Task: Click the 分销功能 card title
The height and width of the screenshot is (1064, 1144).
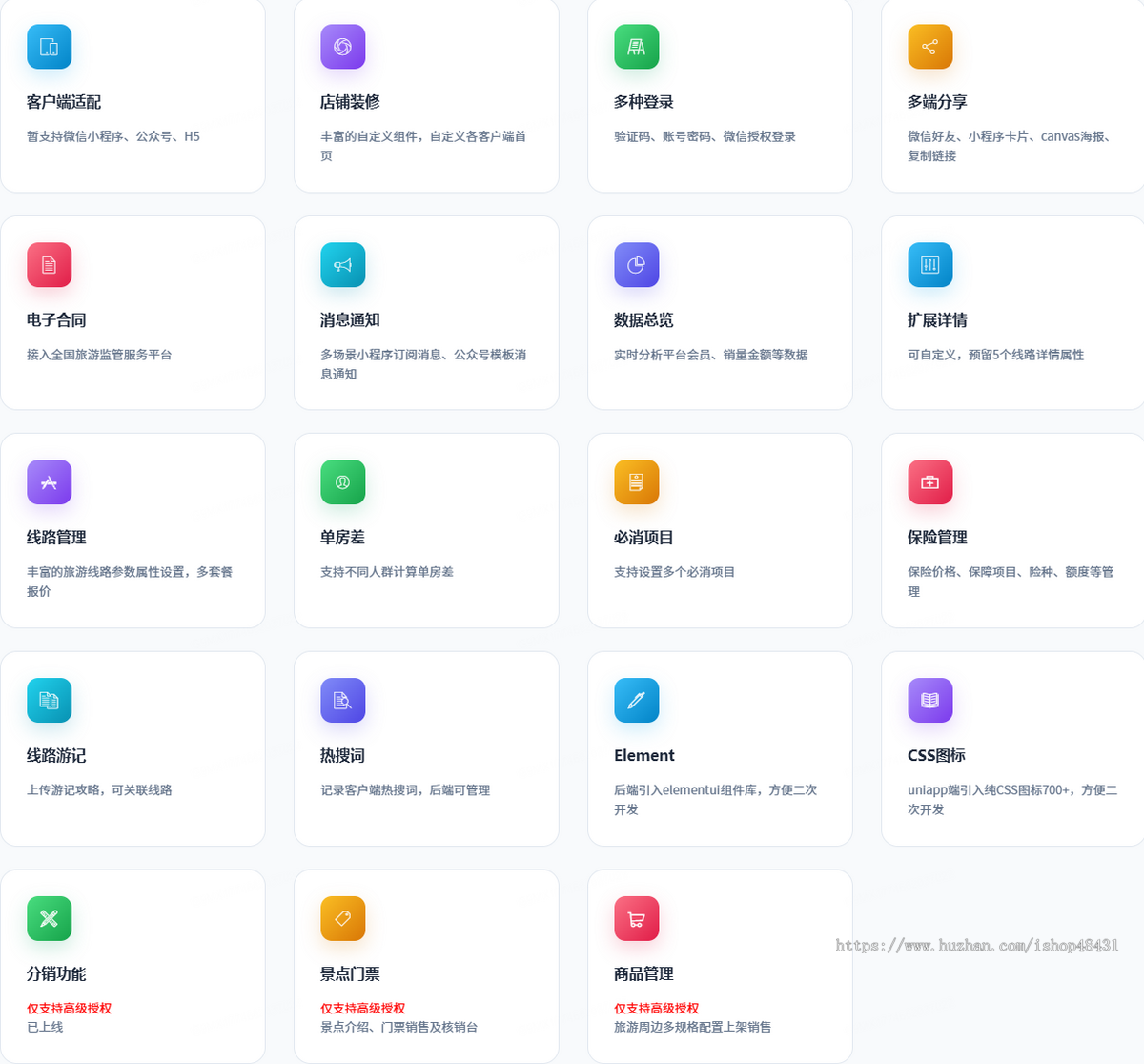Action: 56,974
